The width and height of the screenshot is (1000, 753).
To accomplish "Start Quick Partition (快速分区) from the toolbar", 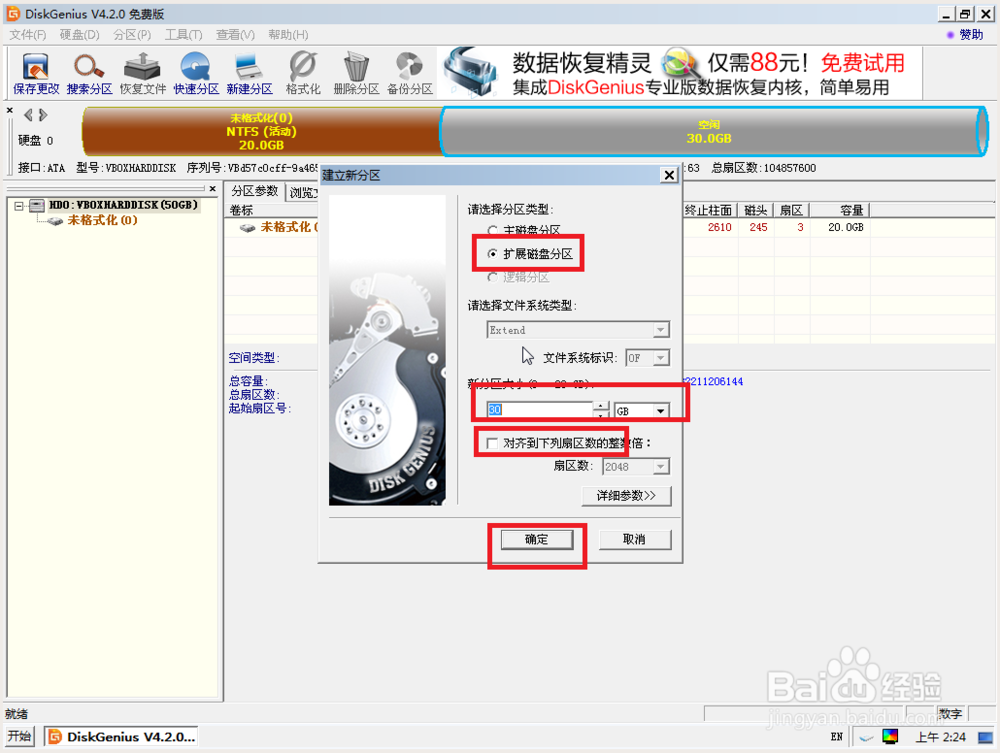I will pyautogui.click(x=196, y=74).
